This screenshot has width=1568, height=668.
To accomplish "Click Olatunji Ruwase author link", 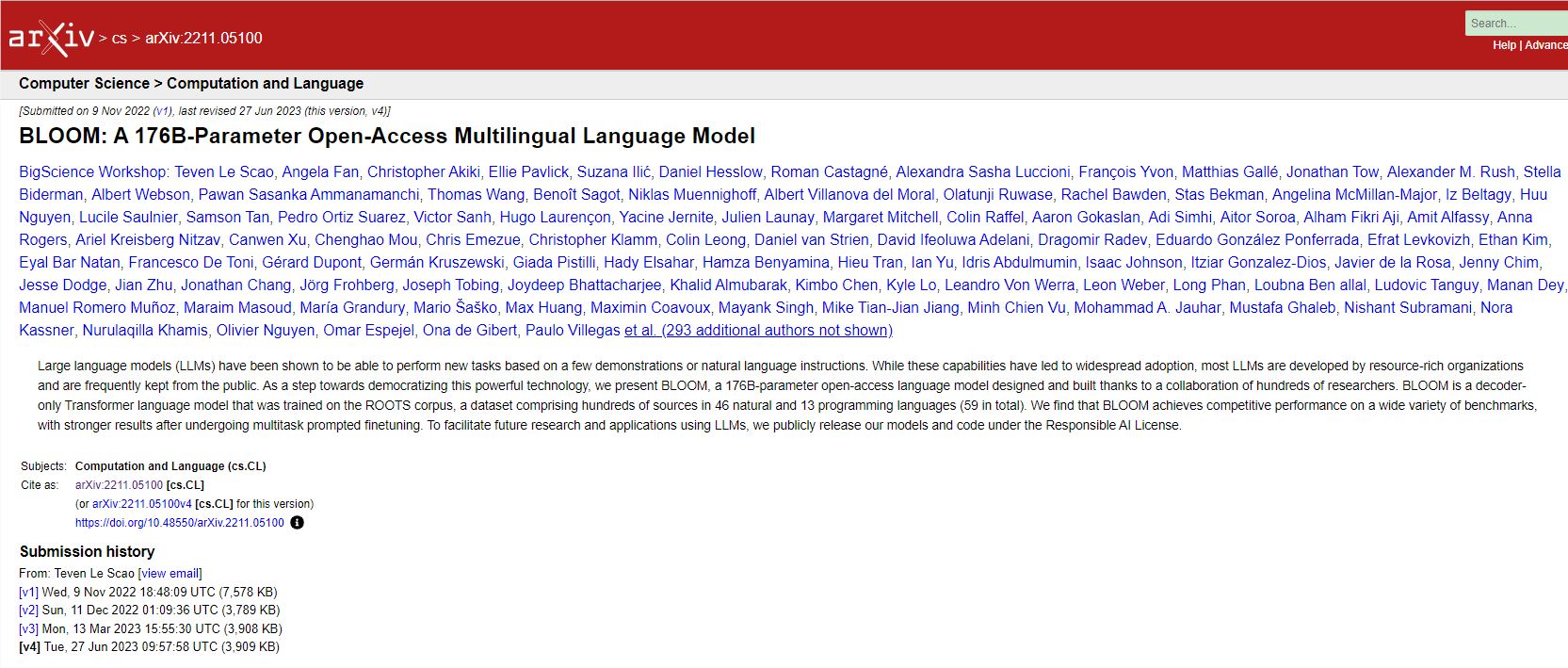I will pos(998,194).
